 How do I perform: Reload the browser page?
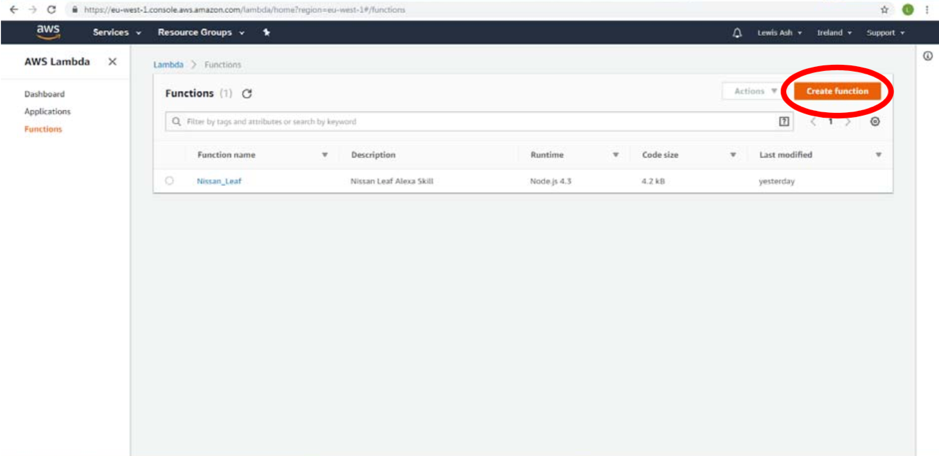(52, 10)
